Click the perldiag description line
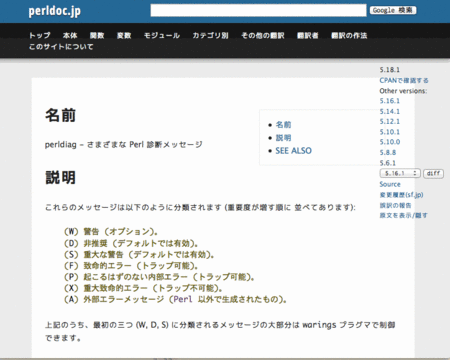 click(x=123, y=145)
